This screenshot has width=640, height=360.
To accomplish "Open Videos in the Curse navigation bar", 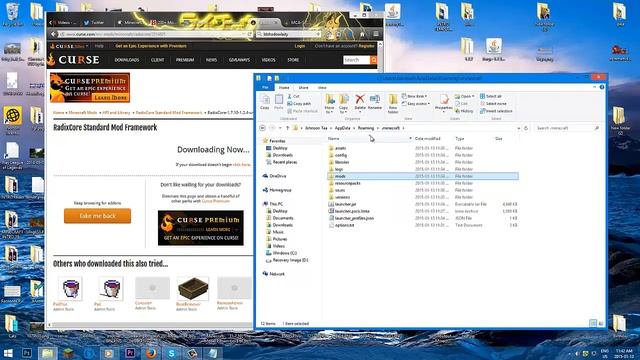I will 268,60.
